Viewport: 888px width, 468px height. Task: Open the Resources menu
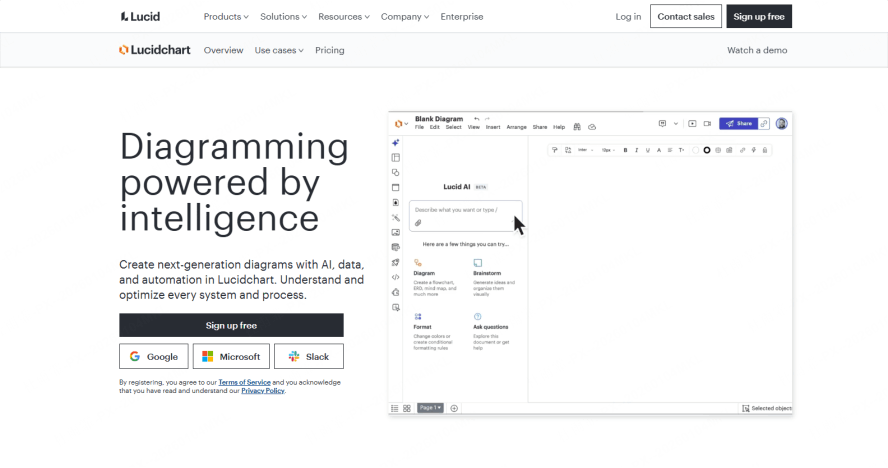pos(343,17)
